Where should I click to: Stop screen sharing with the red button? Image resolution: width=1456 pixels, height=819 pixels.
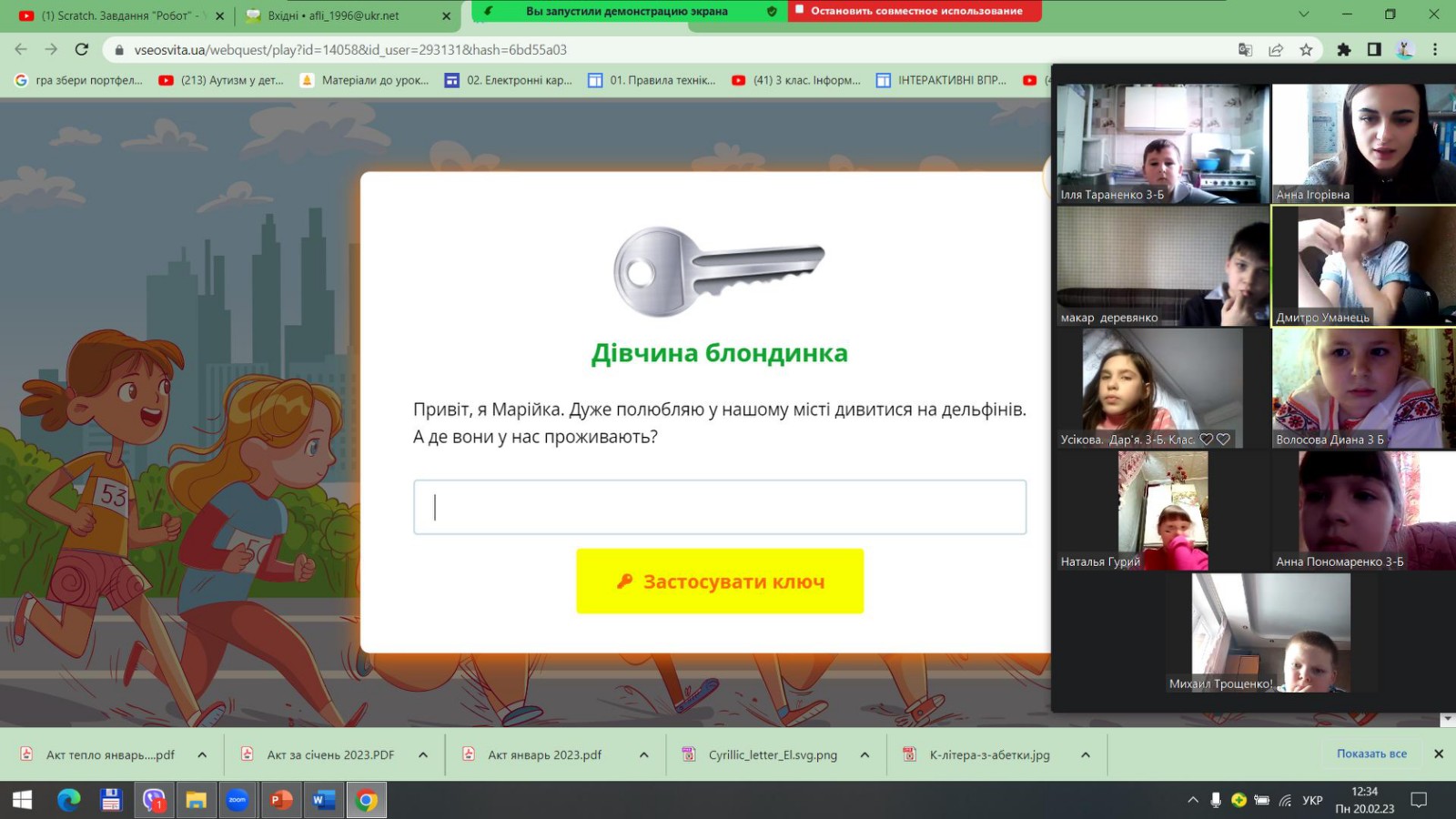click(x=915, y=11)
